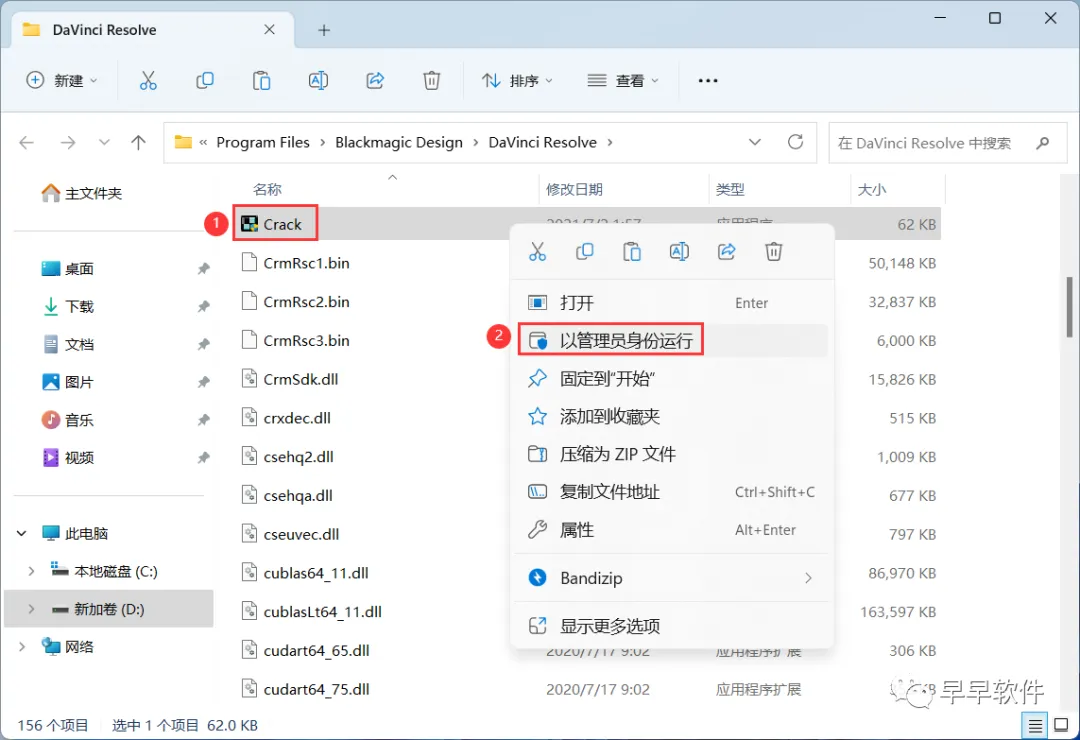
Task: Click the Copy icon in the toolbar
Action: click(205, 81)
